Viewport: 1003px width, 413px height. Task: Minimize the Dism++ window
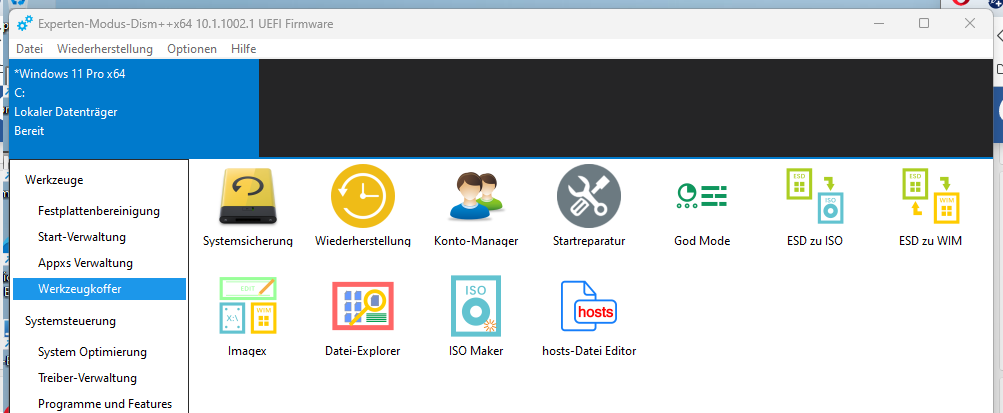[878, 23]
